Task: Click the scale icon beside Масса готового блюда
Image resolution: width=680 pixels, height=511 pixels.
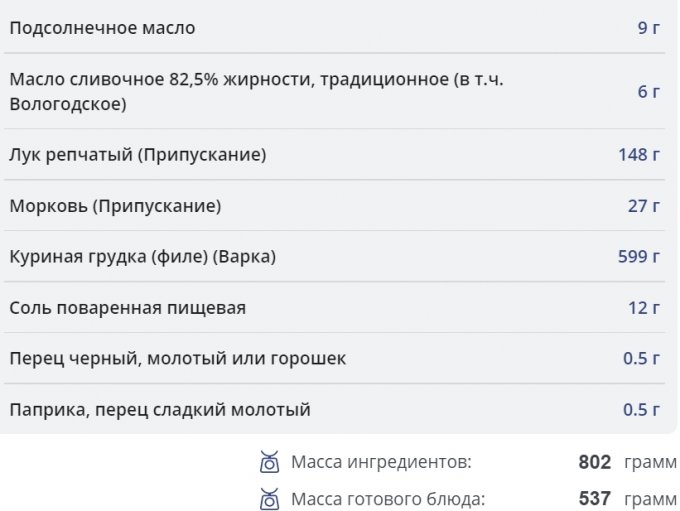Action: pyautogui.click(x=268, y=498)
